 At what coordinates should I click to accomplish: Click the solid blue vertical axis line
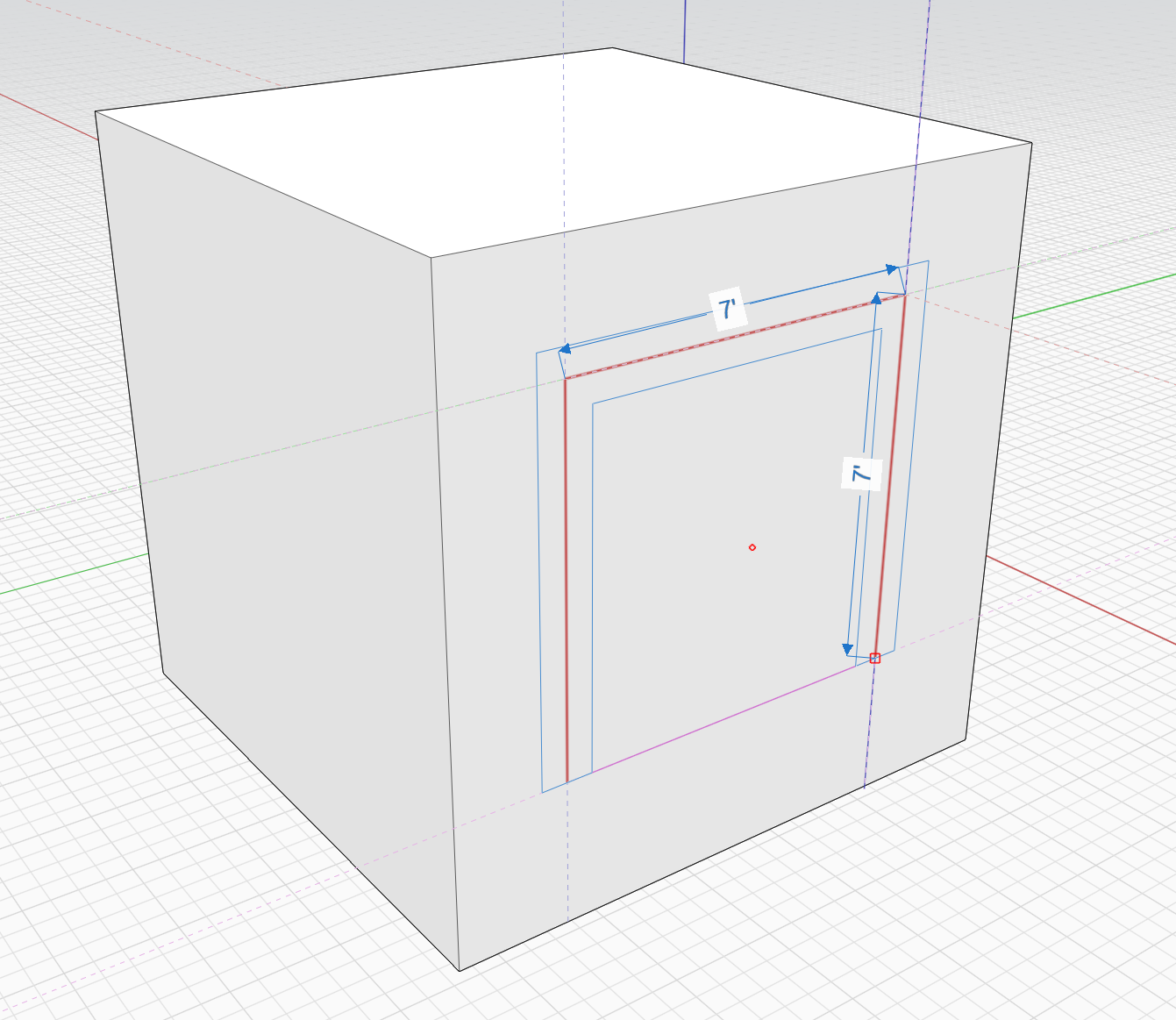(x=684, y=31)
